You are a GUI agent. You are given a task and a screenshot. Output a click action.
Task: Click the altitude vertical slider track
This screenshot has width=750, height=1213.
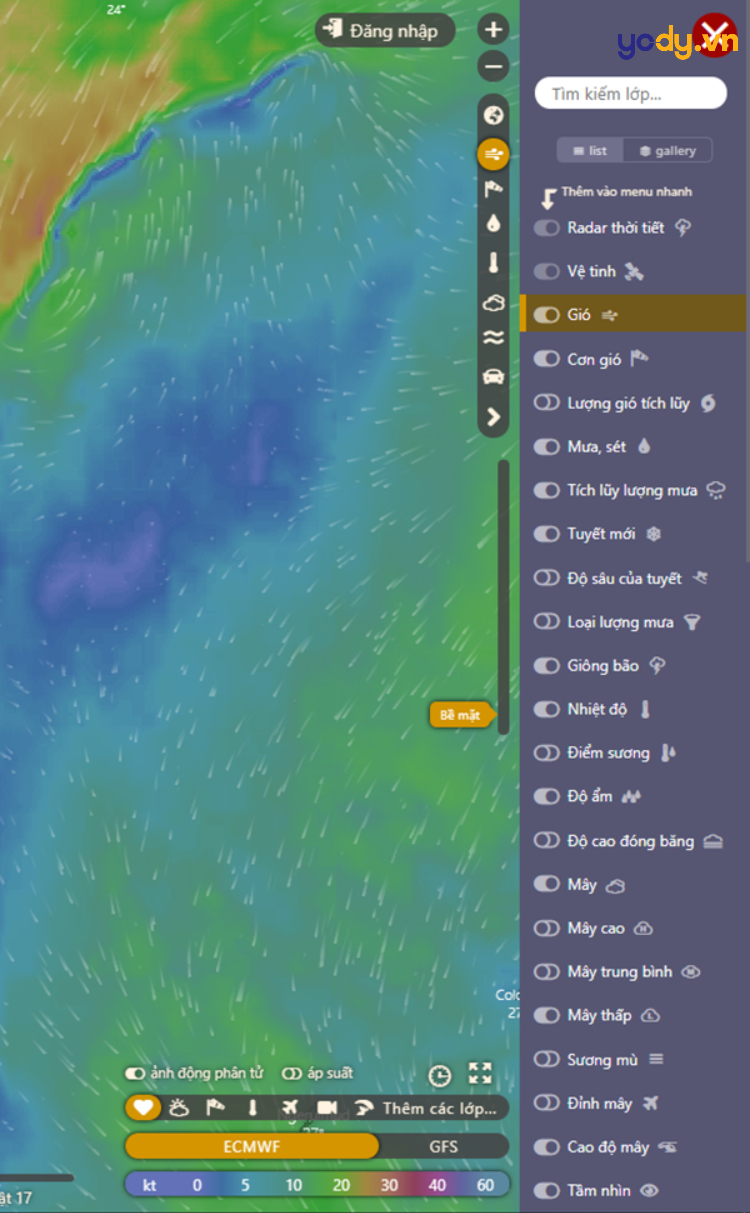(x=503, y=597)
